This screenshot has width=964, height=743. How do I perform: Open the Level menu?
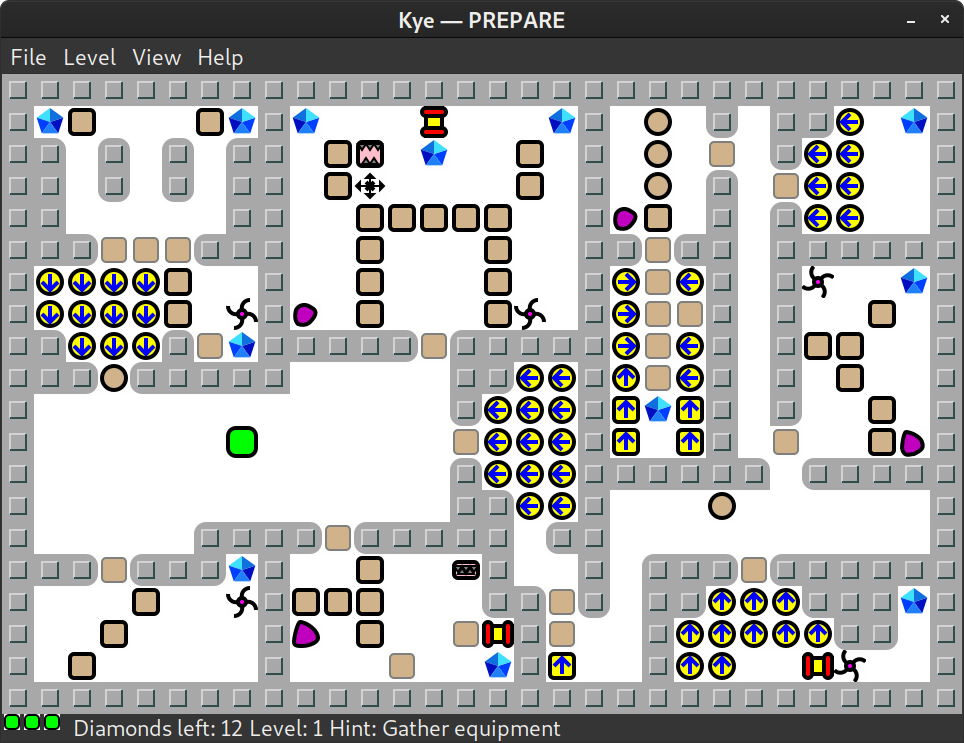pyautogui.click(x=90, y=58)
